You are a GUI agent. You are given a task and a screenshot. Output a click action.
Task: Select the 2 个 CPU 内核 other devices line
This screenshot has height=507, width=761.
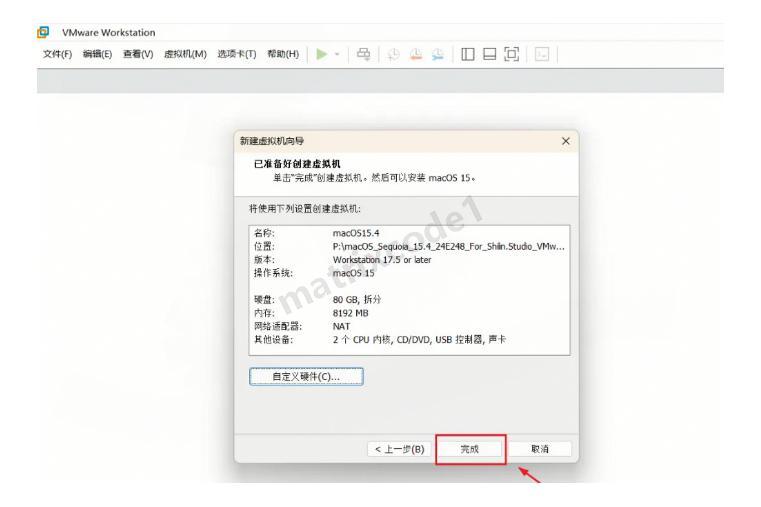419,340
